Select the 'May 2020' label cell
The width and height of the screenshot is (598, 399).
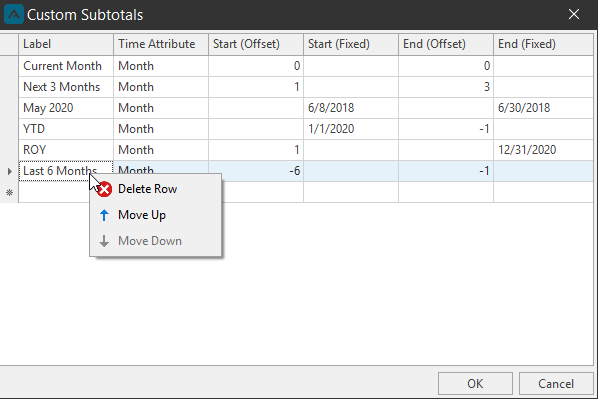point(66,108)
